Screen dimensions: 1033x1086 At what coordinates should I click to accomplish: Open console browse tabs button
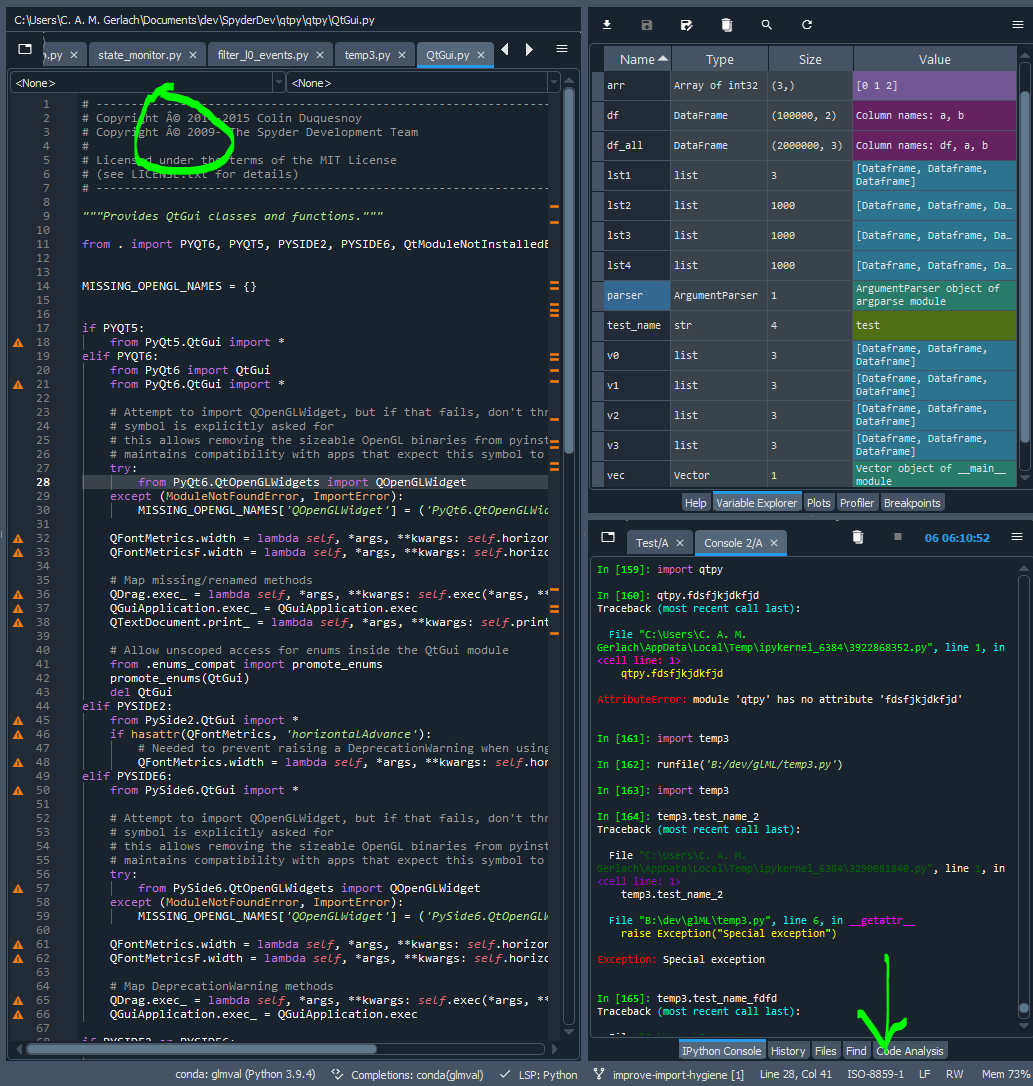608,537
